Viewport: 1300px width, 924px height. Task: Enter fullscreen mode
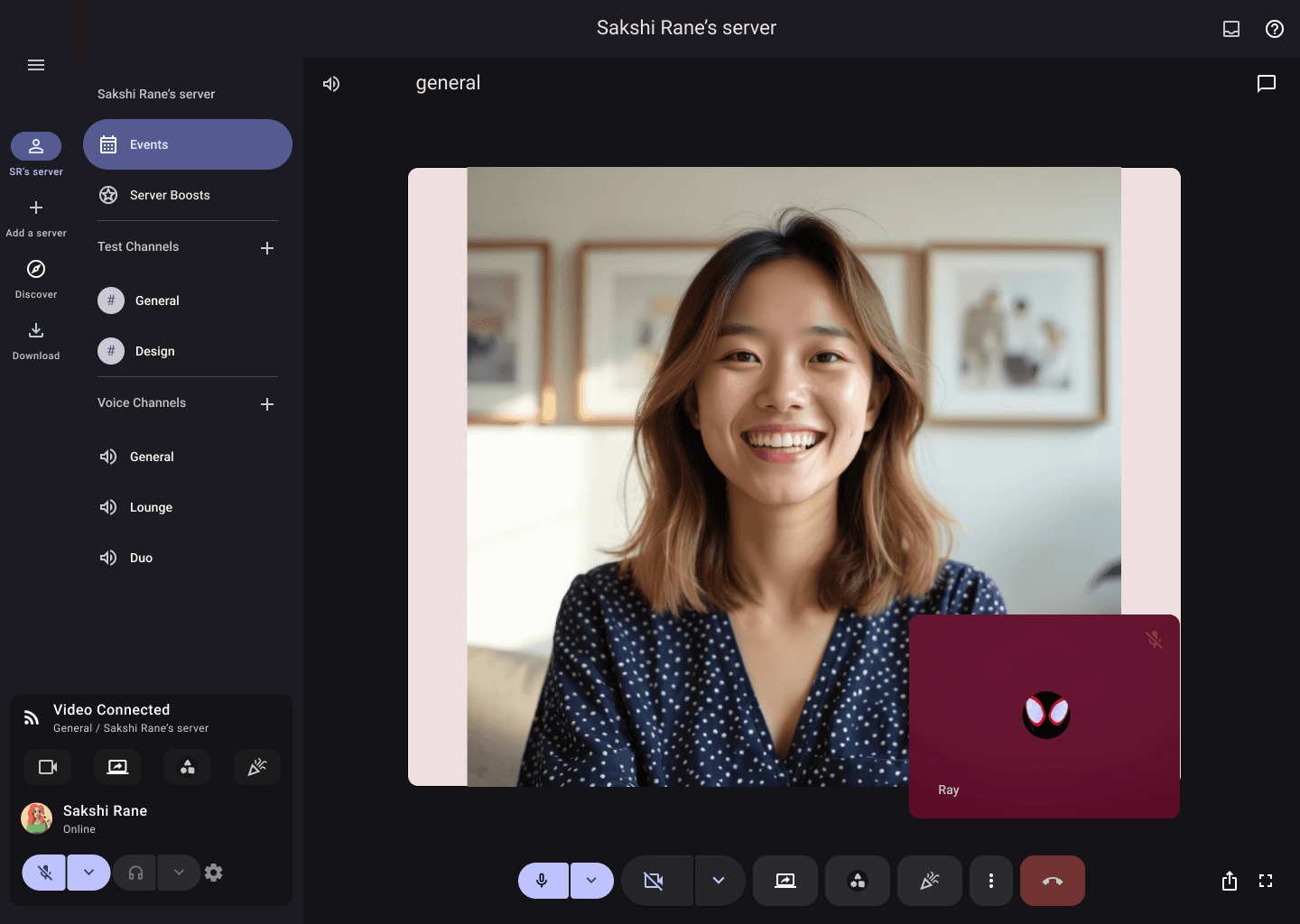pos(1266,881)
